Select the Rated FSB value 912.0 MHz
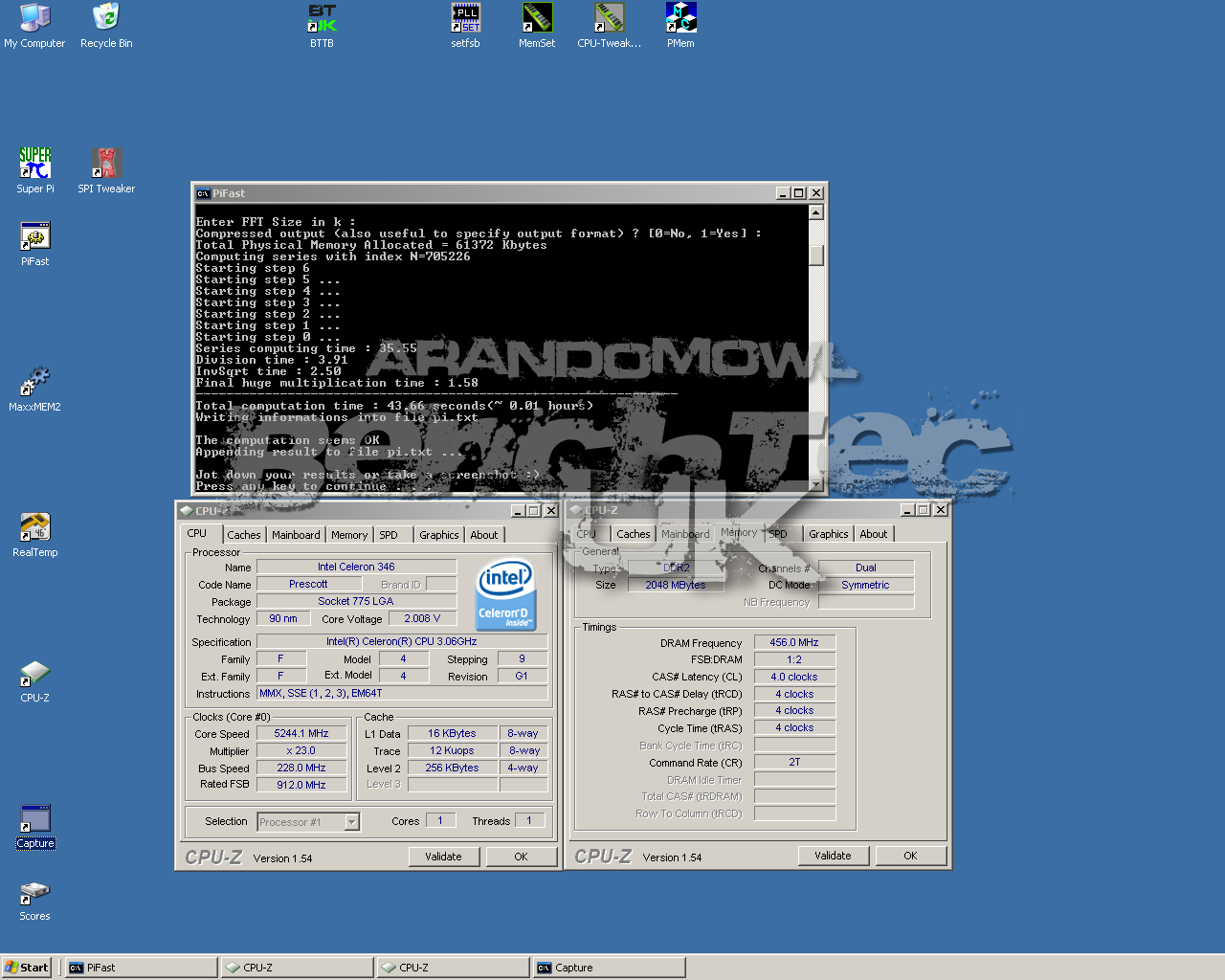The height and width of the screenshot is (980, 1225). [x=301, y=785]
